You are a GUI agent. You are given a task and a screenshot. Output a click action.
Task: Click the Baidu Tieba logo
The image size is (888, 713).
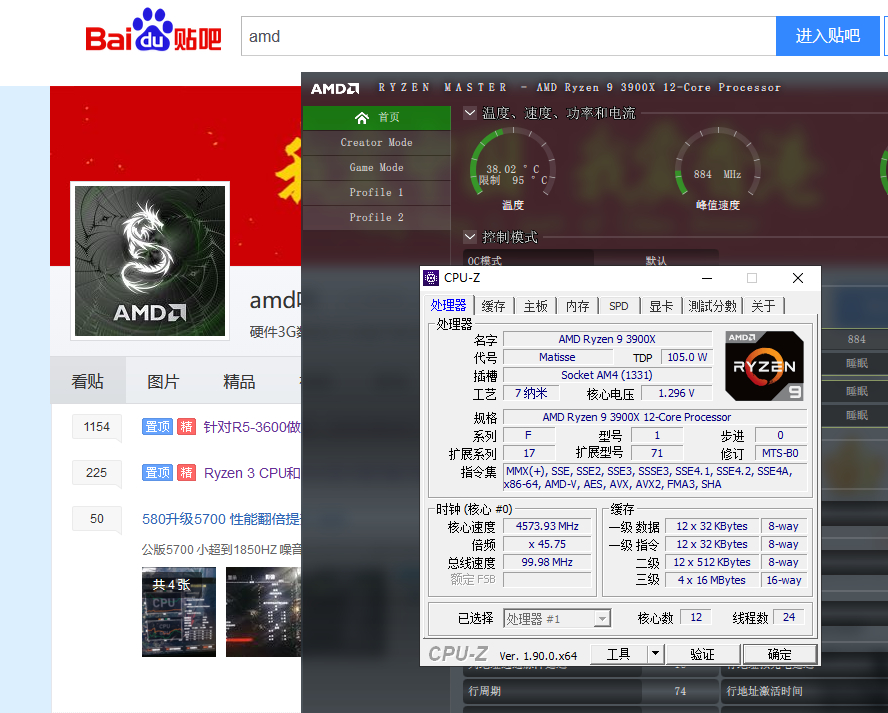(x=153, y=29)
